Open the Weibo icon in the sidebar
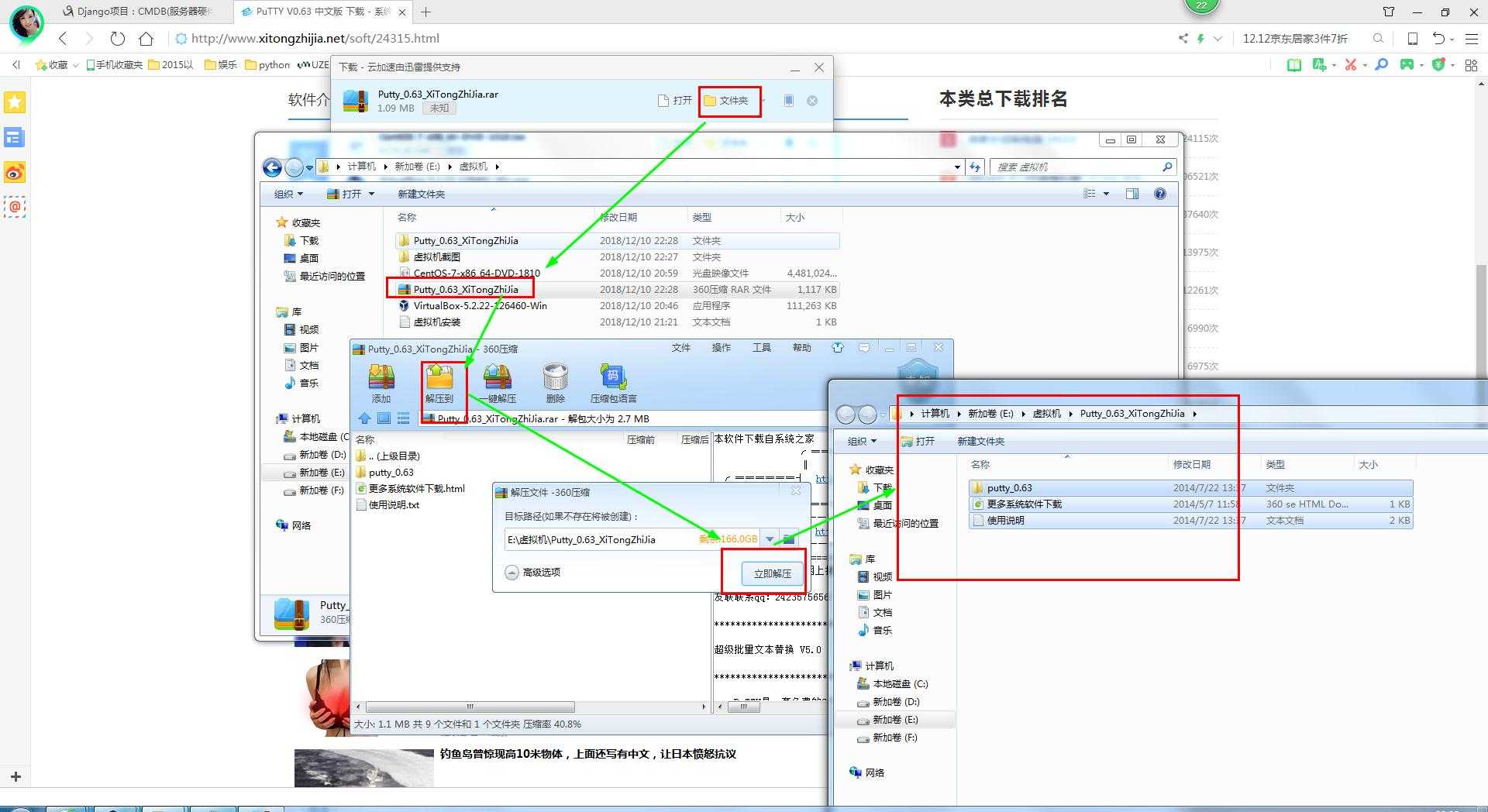 [x=15, y=172]
